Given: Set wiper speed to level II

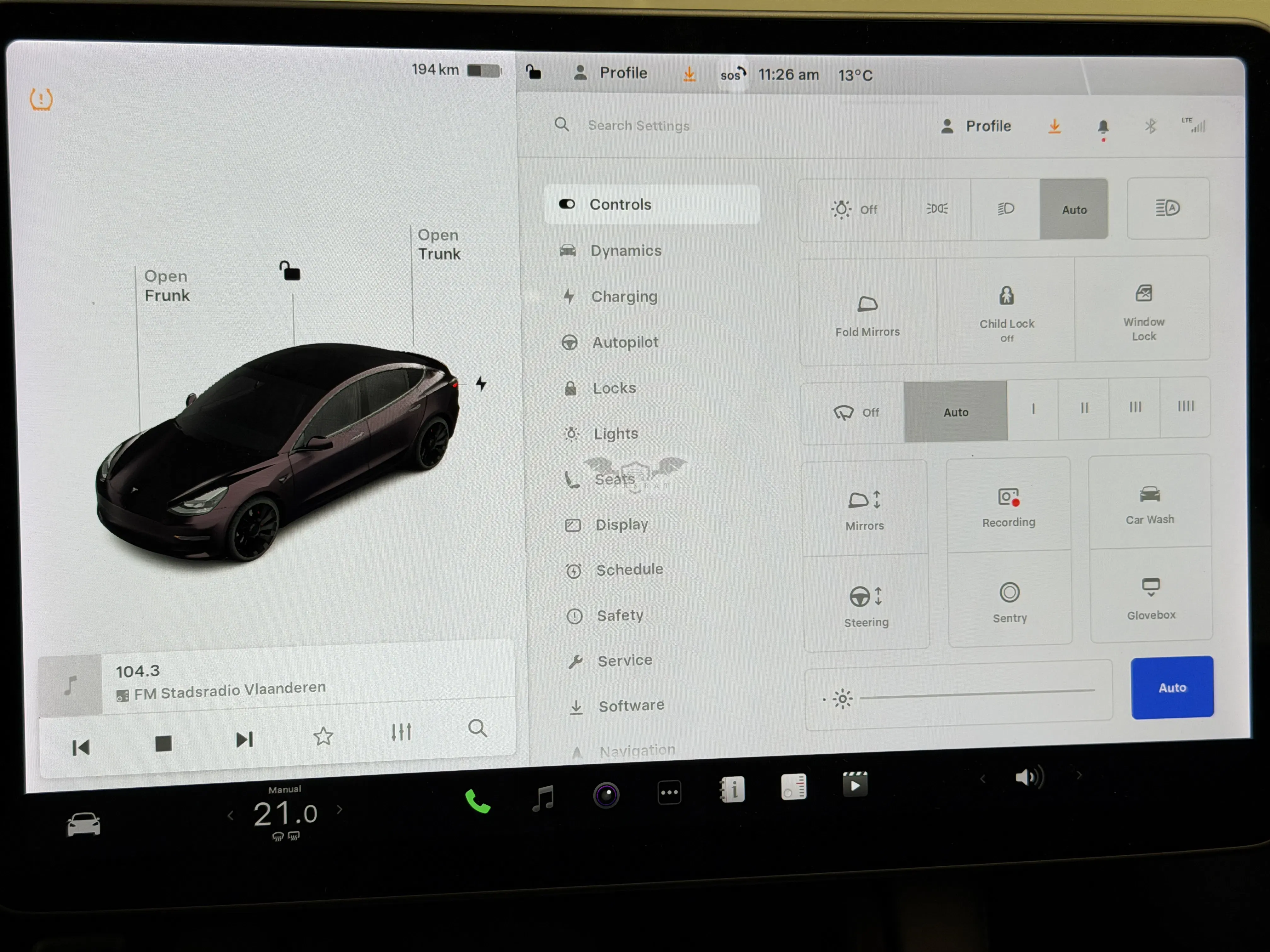Looking at the screenshot, I should coord(1084,409).
